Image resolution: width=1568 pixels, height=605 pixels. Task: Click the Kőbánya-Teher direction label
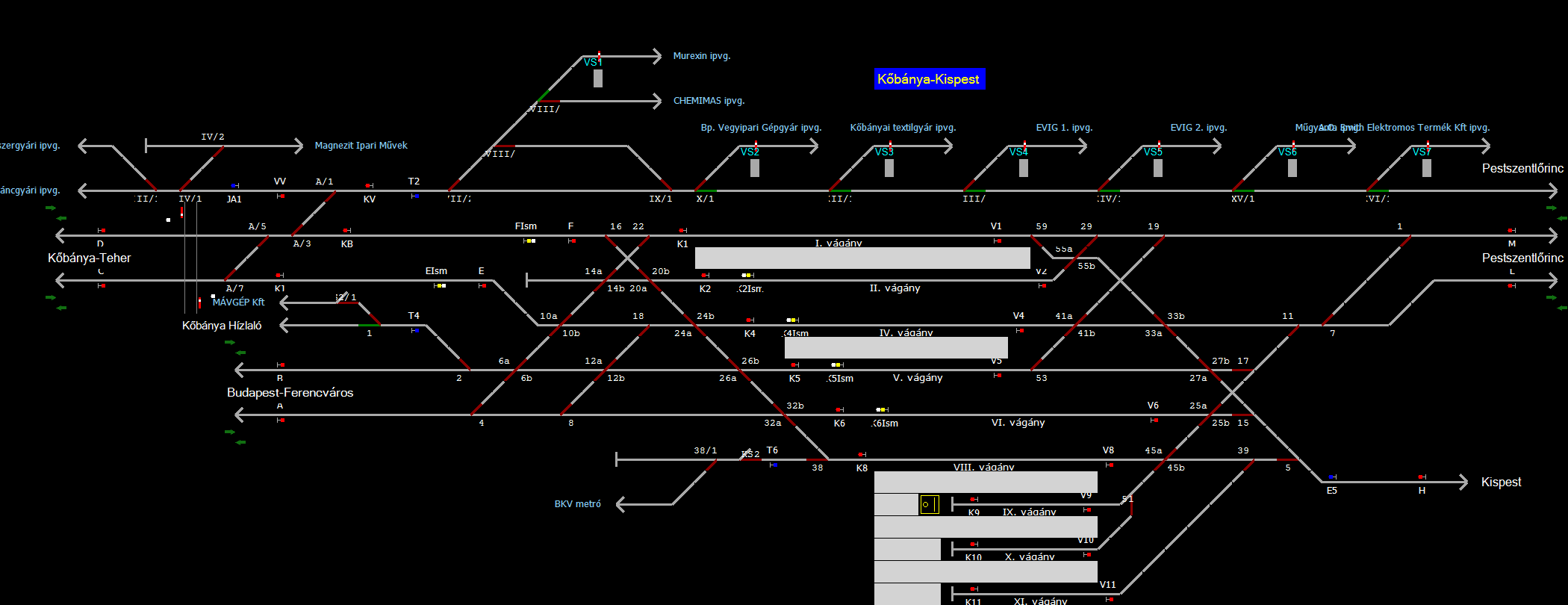(89, 258)
